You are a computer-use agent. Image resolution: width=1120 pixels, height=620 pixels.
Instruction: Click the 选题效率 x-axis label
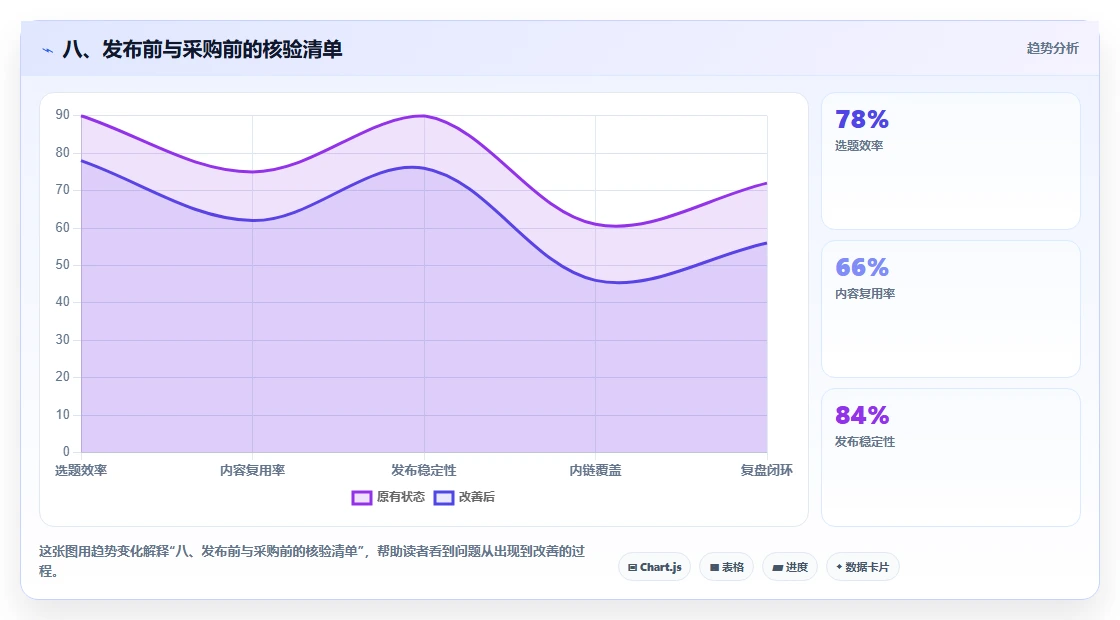tap(81, 470)
